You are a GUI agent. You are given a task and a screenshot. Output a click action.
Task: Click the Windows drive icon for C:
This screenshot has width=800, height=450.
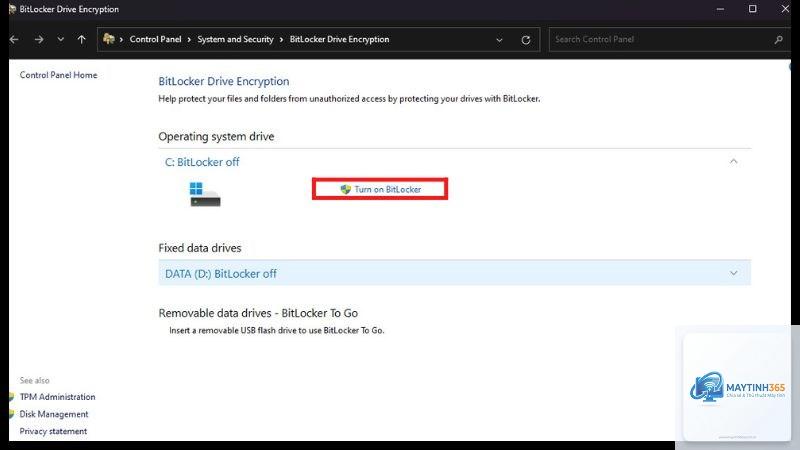tap(205, 194)
